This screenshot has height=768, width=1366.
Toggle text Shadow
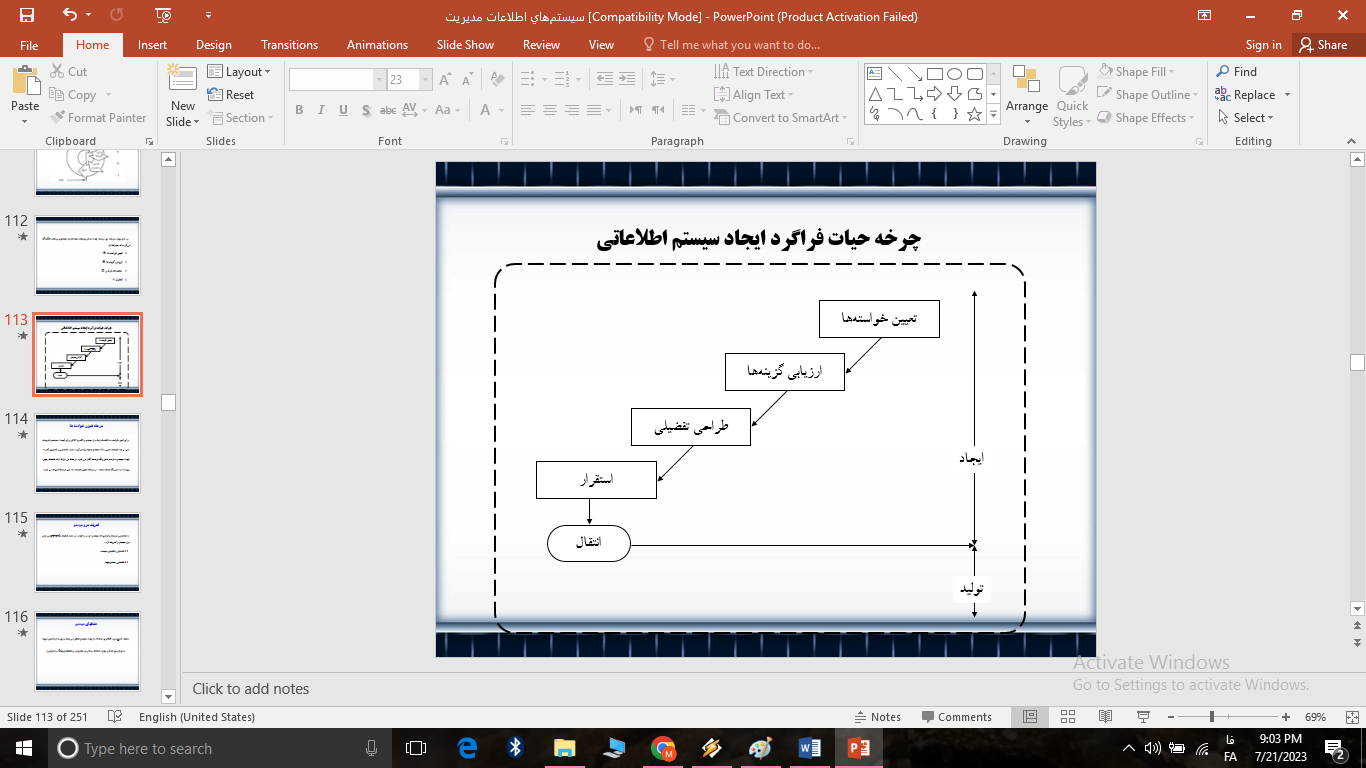(x=365, y=110)
